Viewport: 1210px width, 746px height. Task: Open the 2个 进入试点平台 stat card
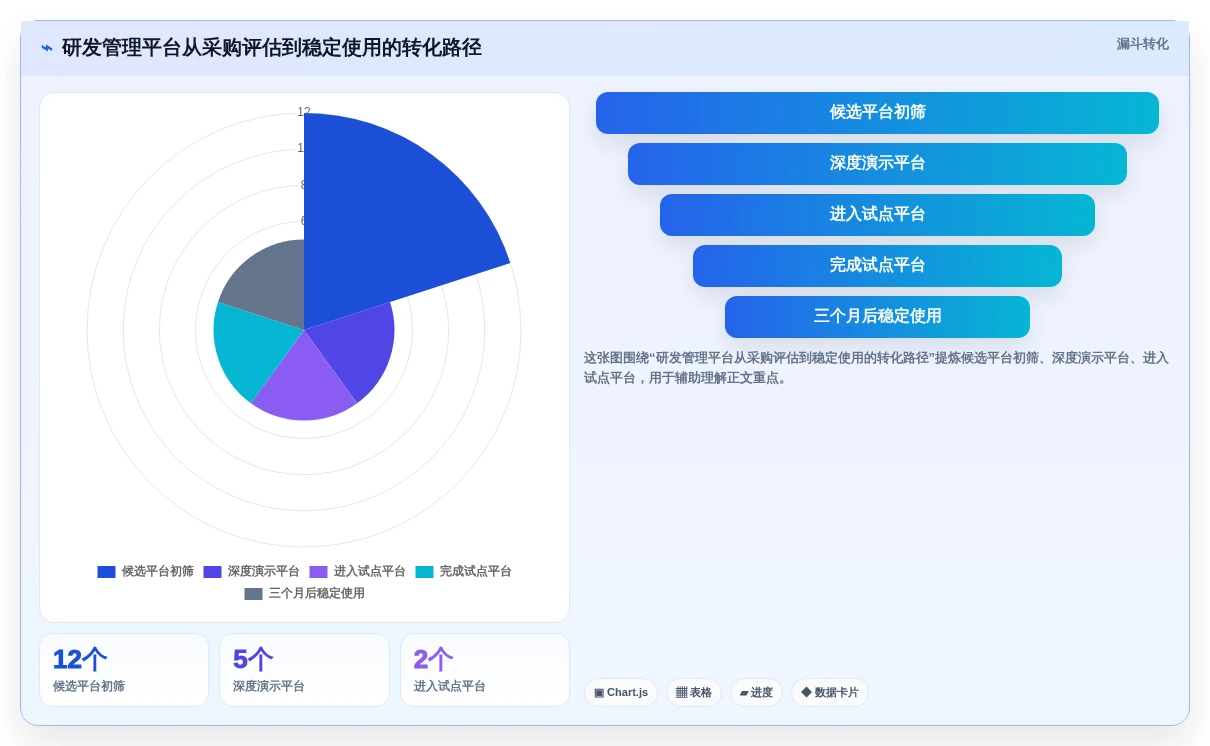(485, 670)
